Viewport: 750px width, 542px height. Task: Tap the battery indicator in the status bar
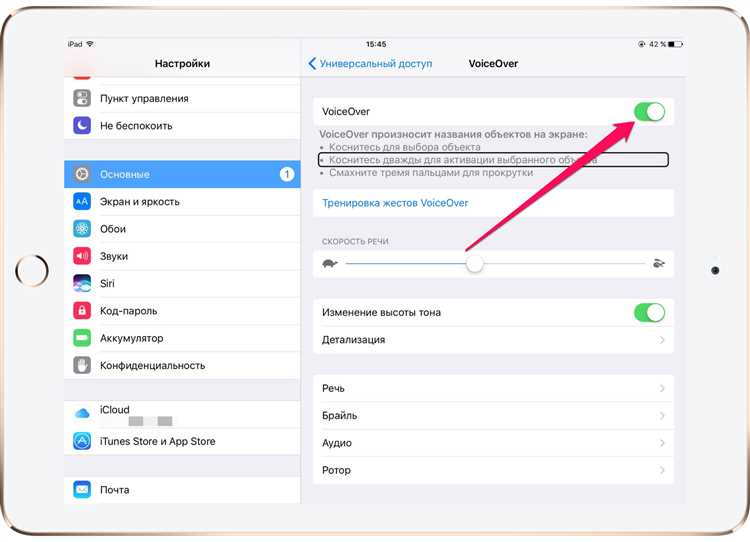tap(675, 44)
